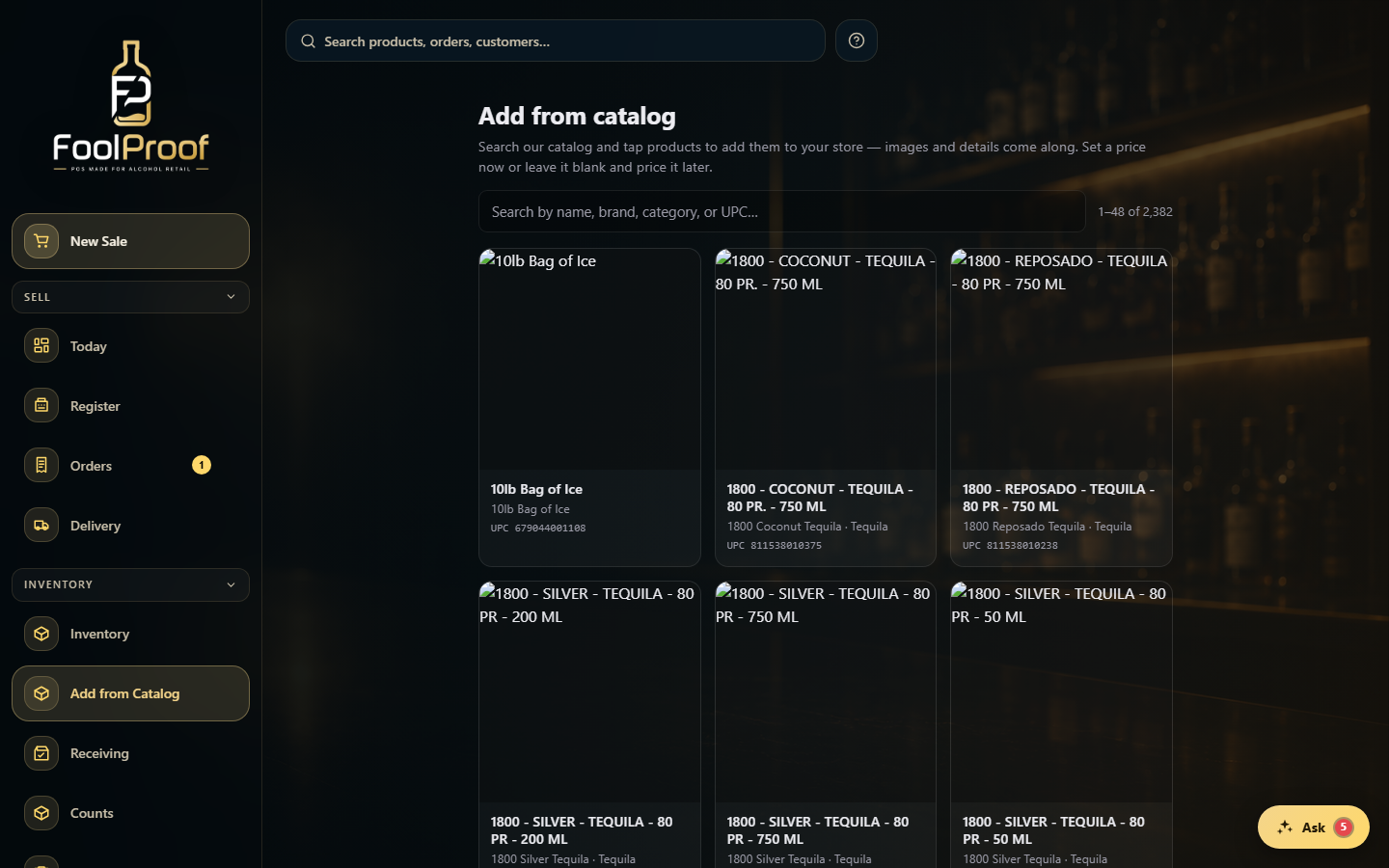Click the New Sale cart icon

coord(41,241)
